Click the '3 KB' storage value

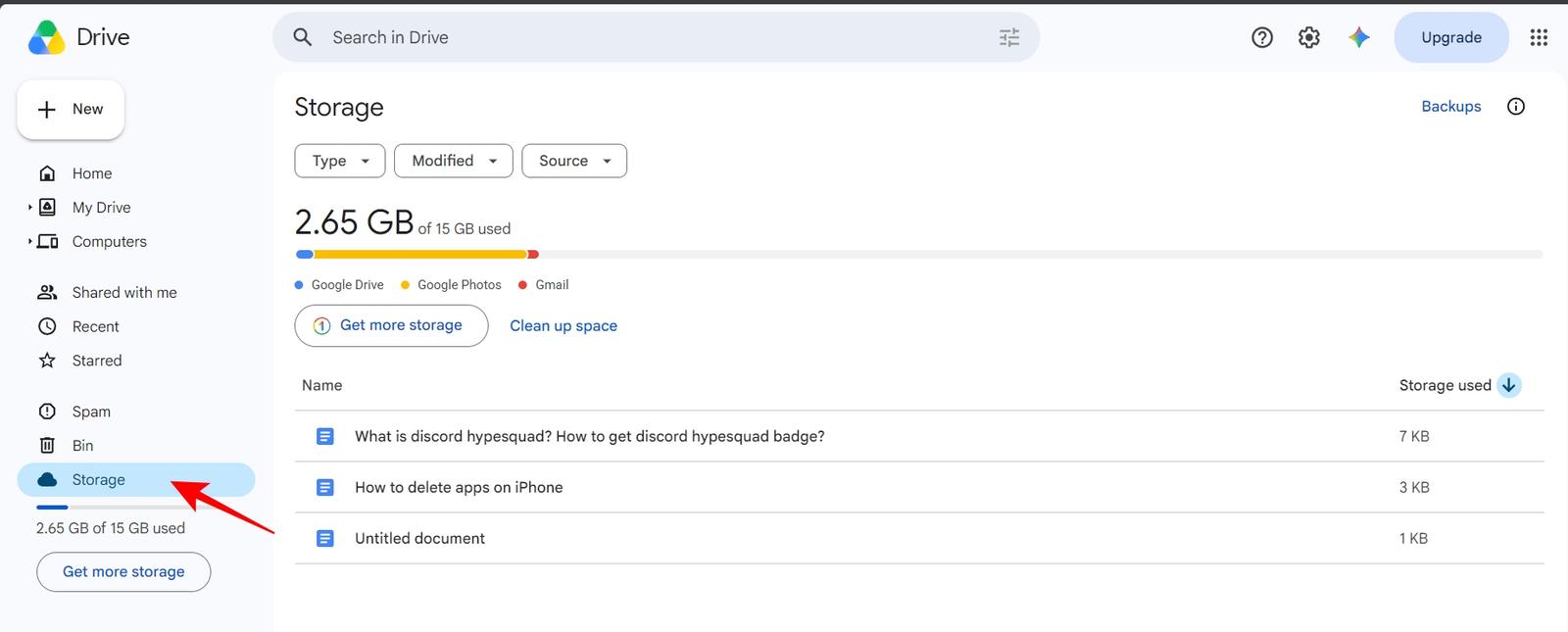coord(1414,487)
